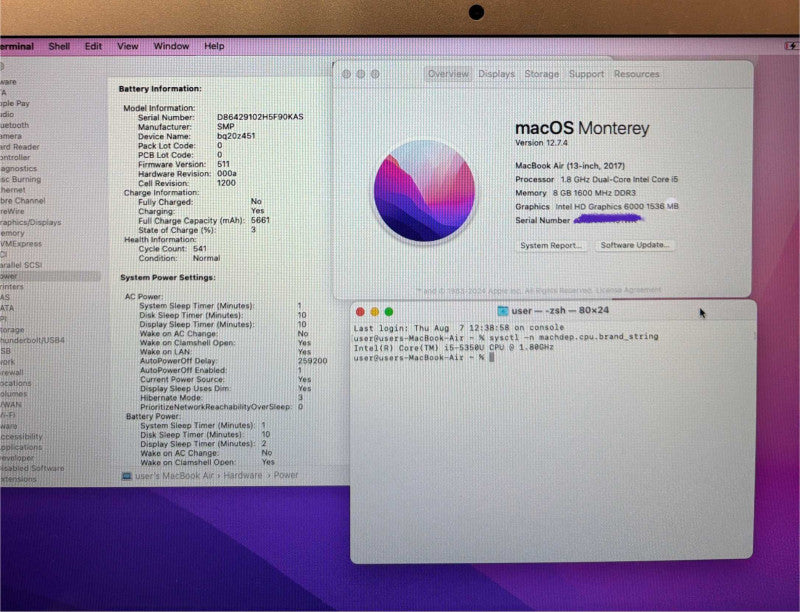Select Parallel SCSI in System Report sidebar

pos(21,265)
